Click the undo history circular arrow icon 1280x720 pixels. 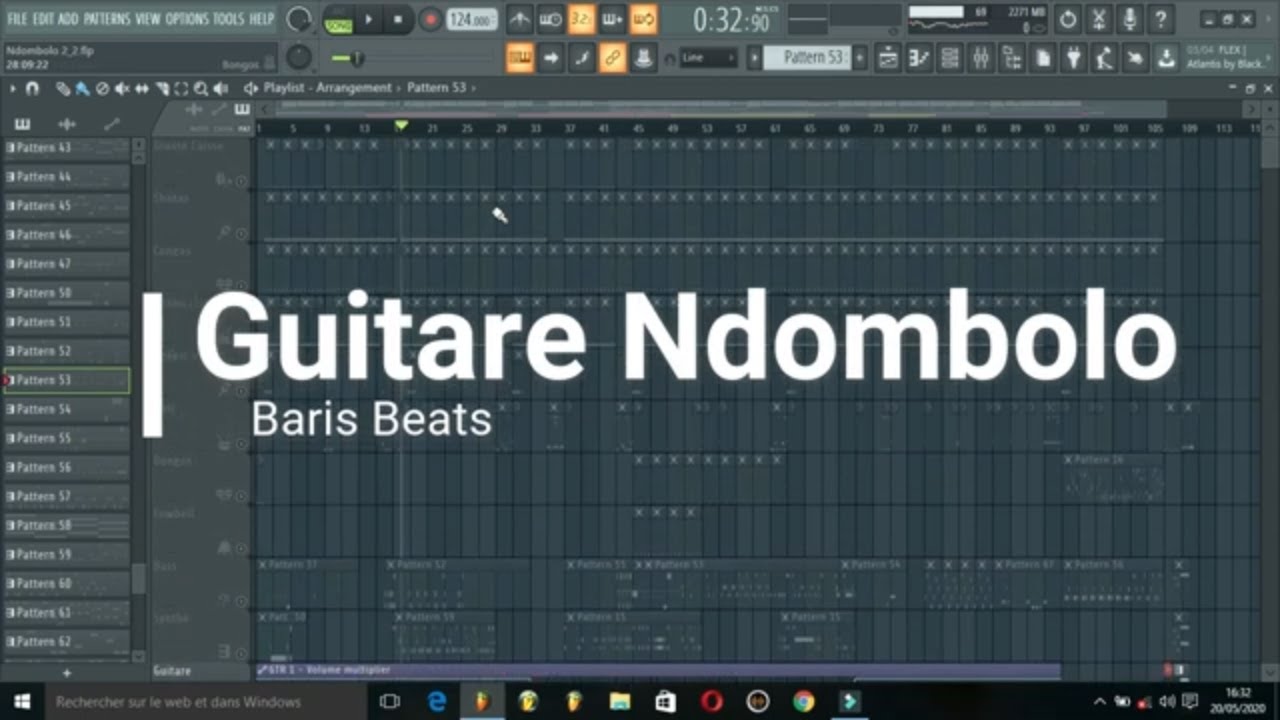point(1068,19)
